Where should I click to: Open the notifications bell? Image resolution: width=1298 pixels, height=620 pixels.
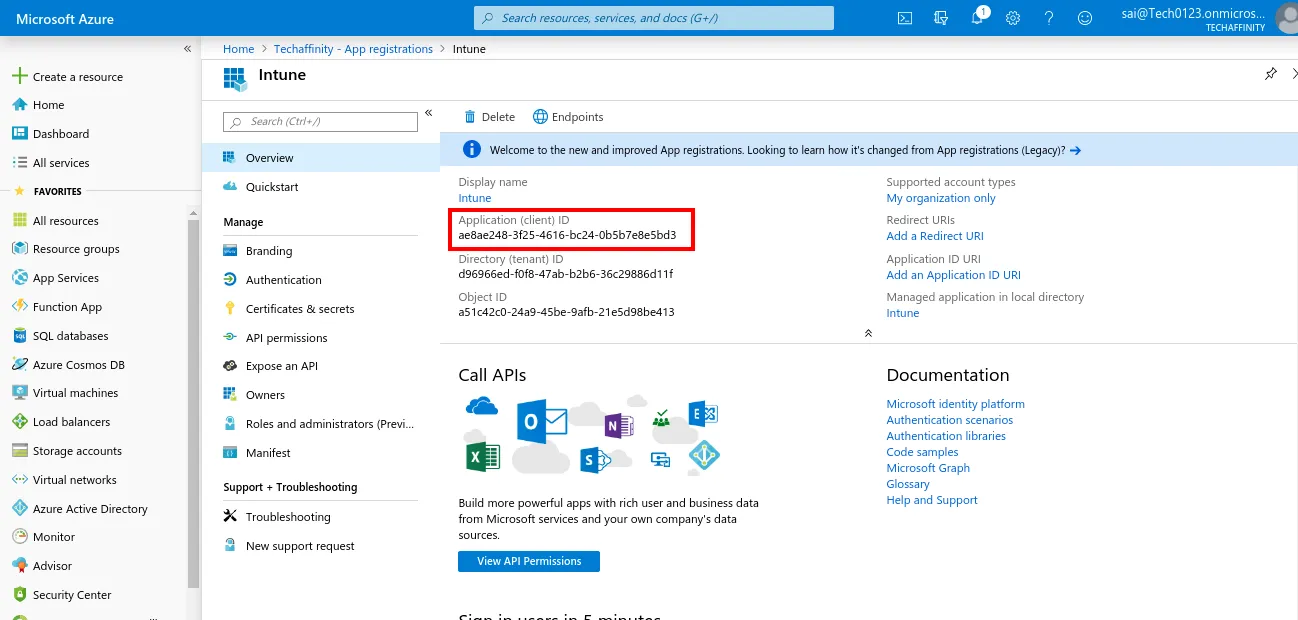pyautogui.click(x=978, y=18)
